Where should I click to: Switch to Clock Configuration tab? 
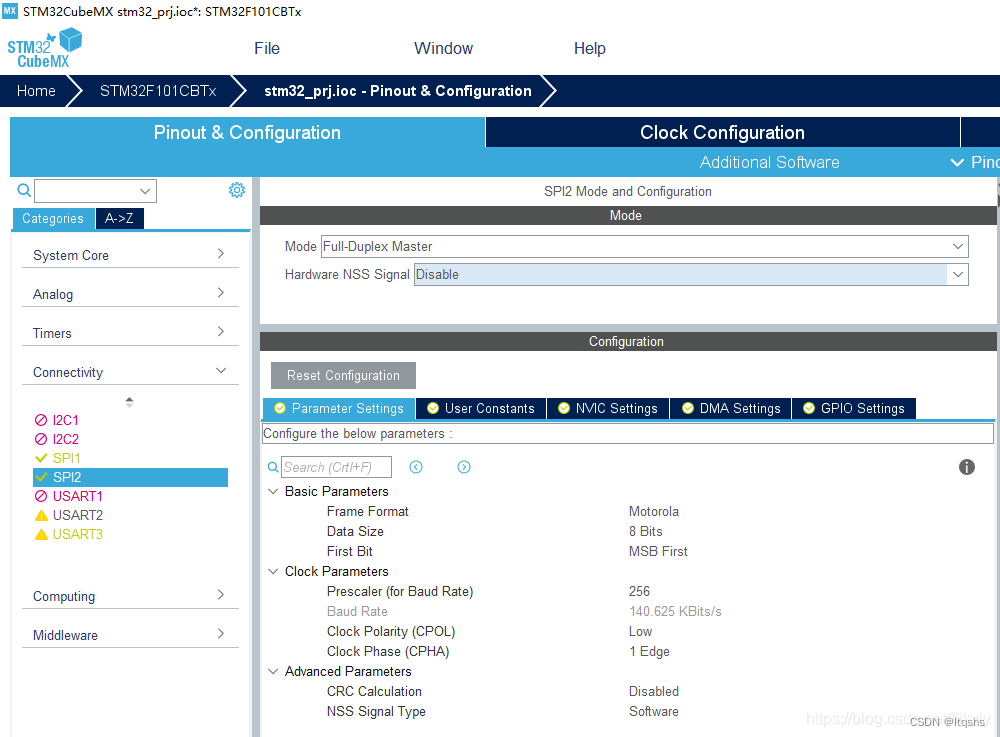tap(722, 133)
